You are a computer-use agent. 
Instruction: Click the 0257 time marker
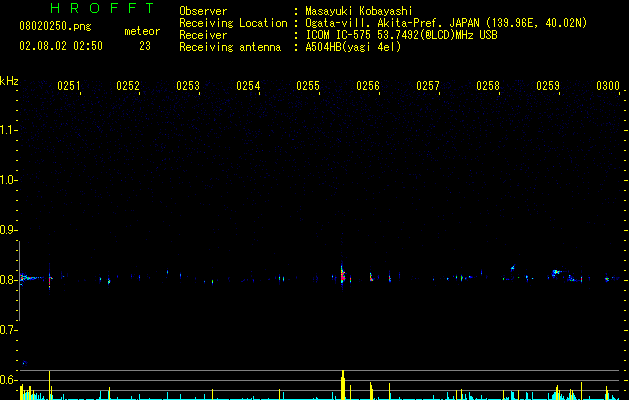(428, 85)
